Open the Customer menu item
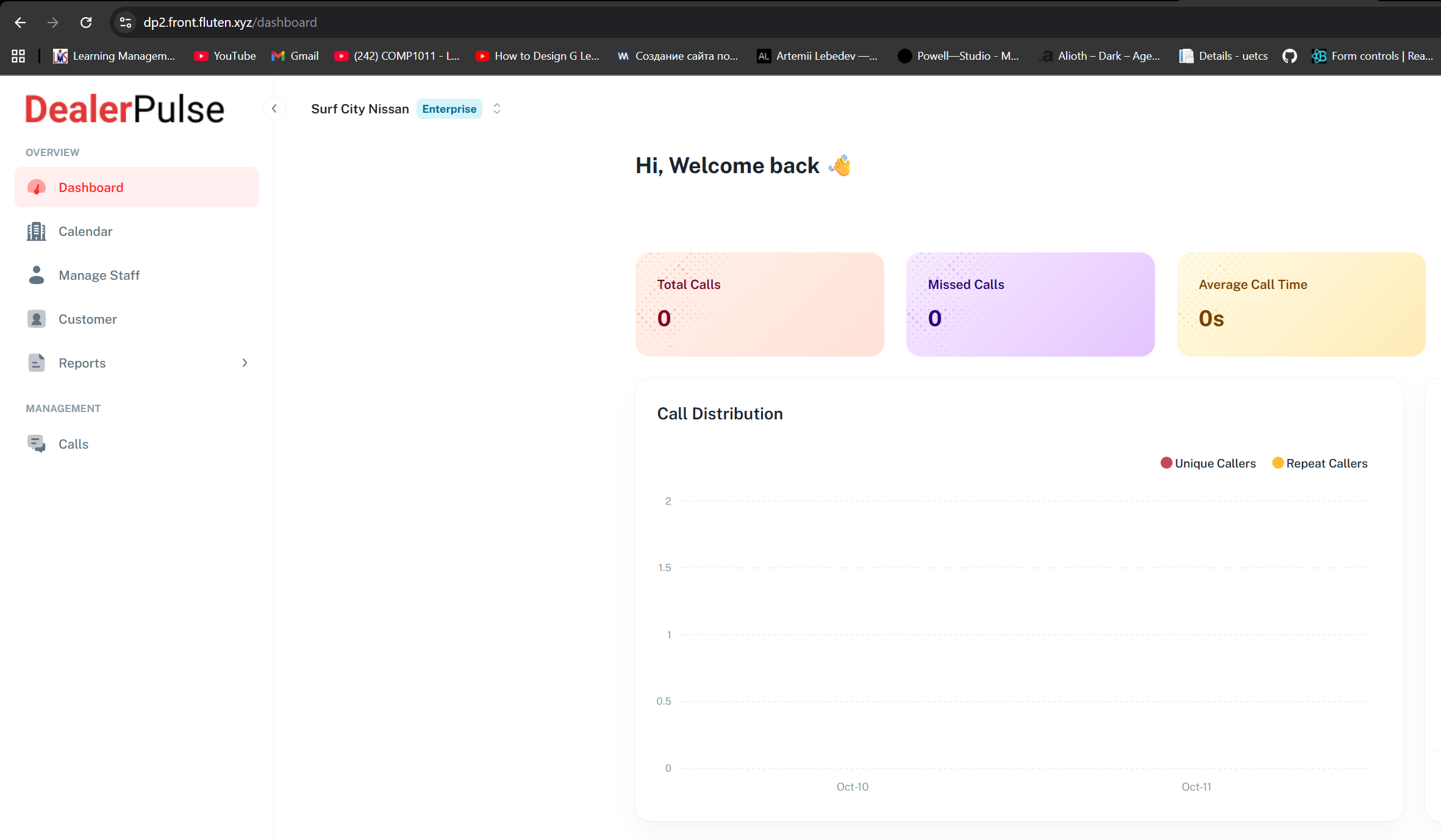 point(88,319)
